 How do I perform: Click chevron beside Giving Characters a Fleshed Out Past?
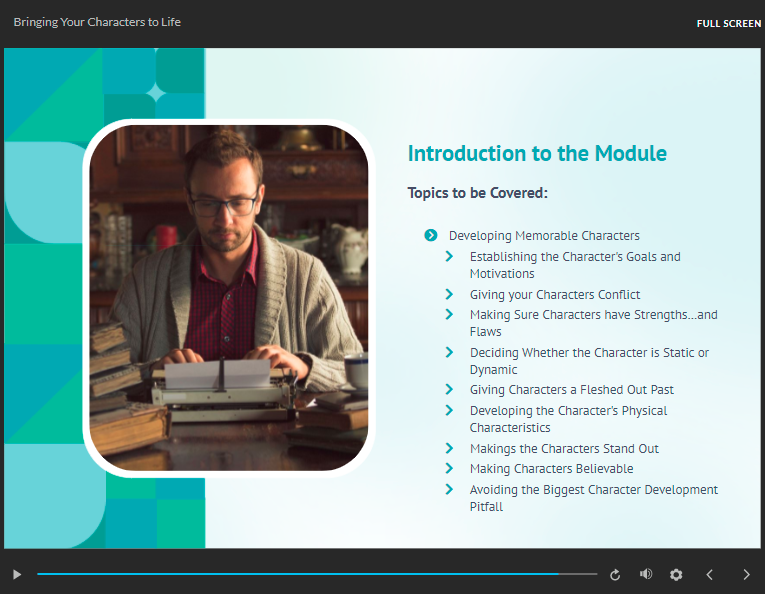(449, 390)
